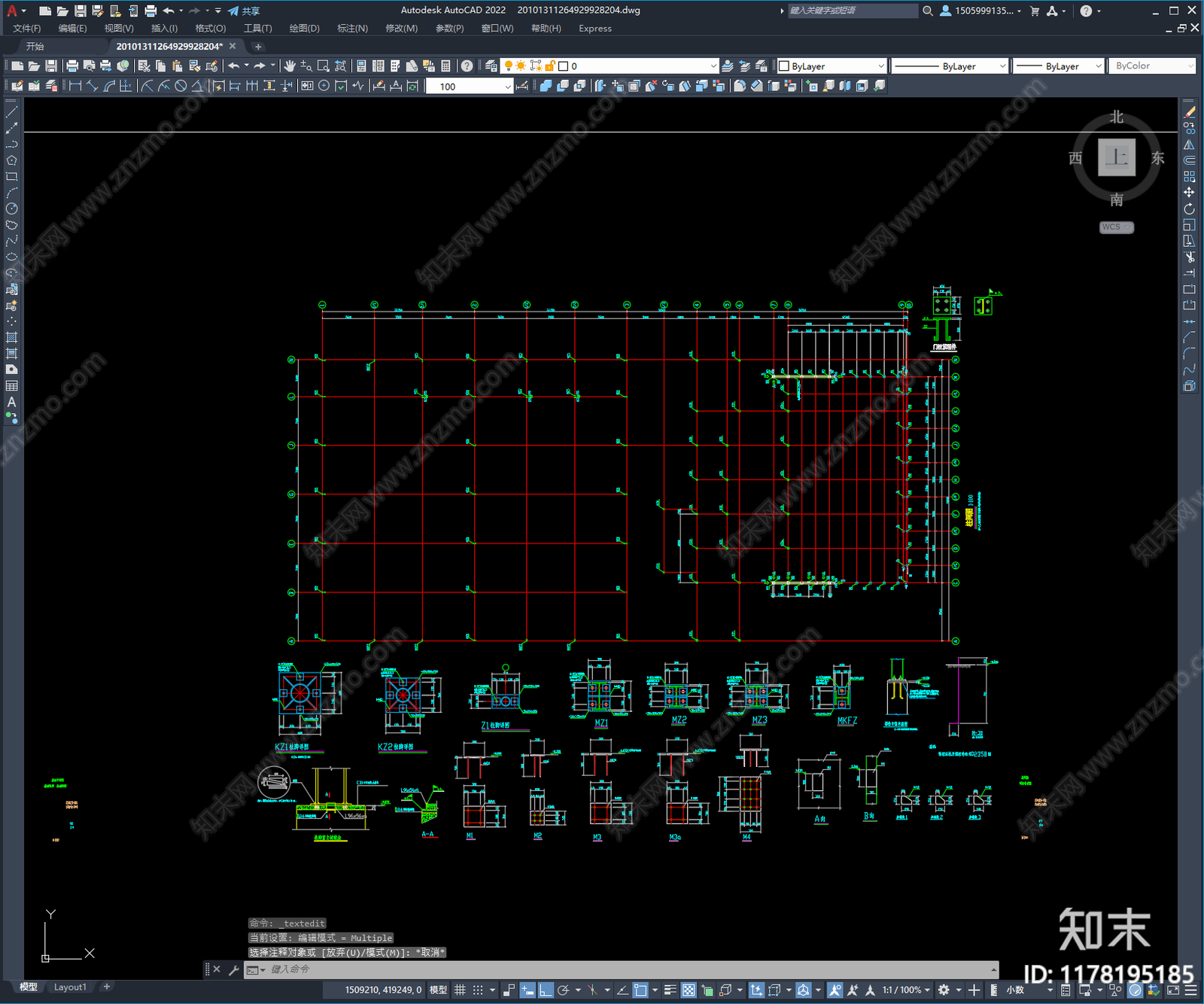Open the command line customize wrench icon
This screenshot has width=1204, height=1004.
233,969
